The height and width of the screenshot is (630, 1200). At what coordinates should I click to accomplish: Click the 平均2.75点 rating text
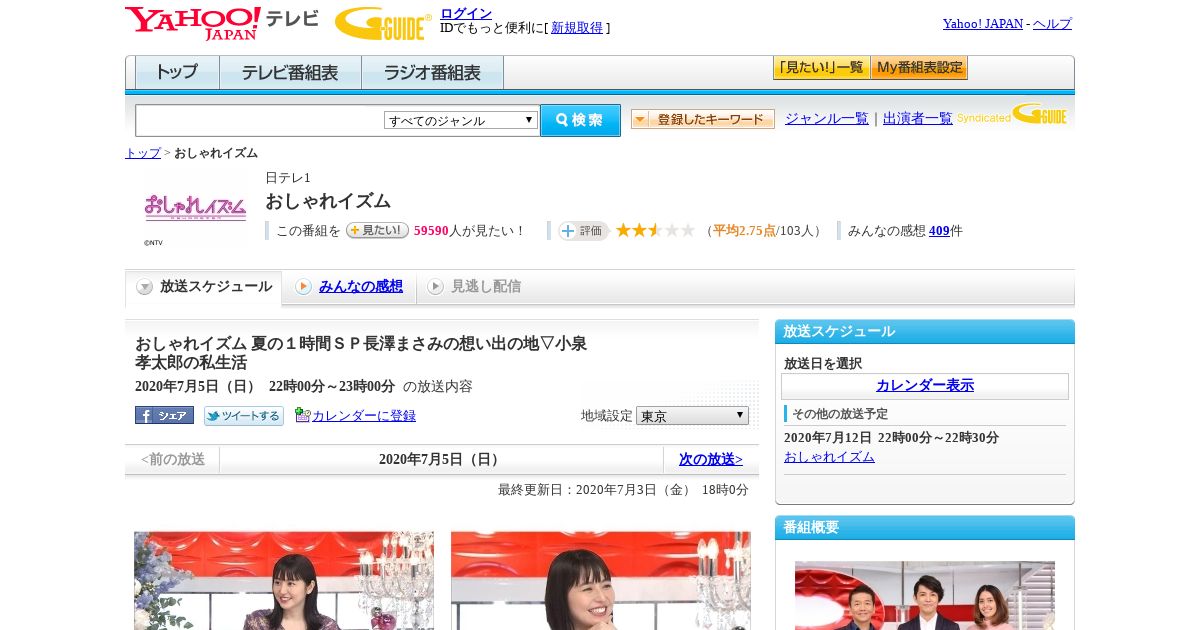pyautogui.click(x=745, y=231)
